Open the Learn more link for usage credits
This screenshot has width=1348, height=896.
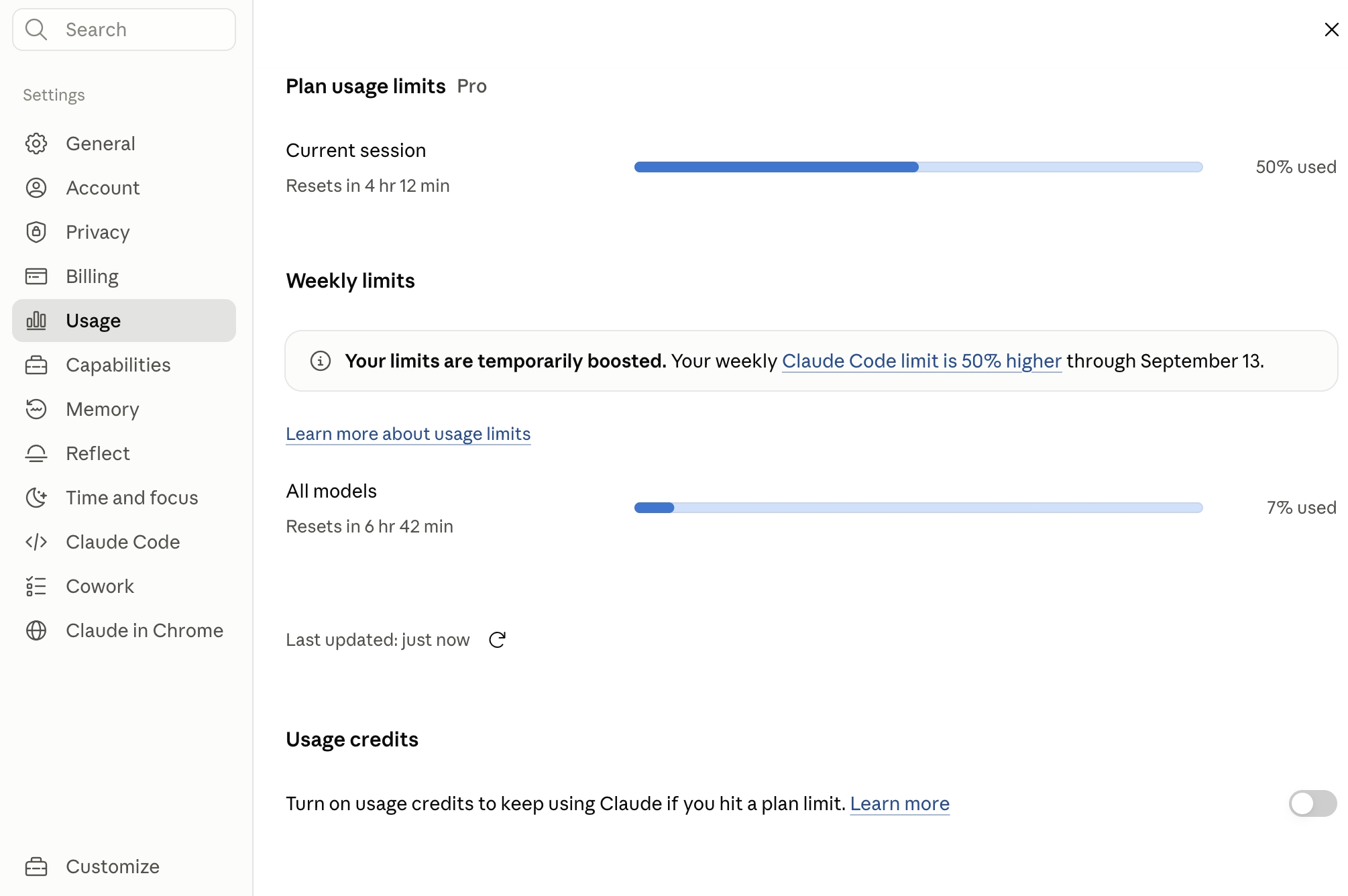[x=899, y=803]
